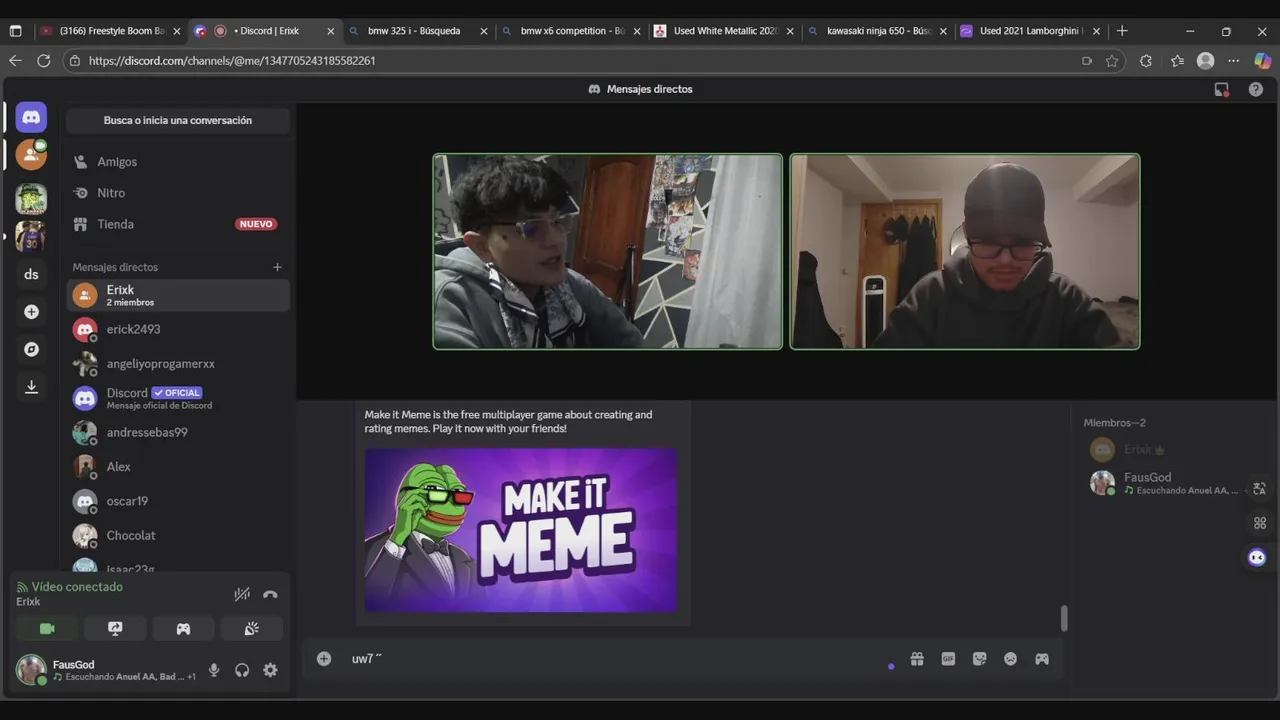Open the sticker picker
Image resolution: width=1280 pixels, height=720 pixels.
click(980, 659)
